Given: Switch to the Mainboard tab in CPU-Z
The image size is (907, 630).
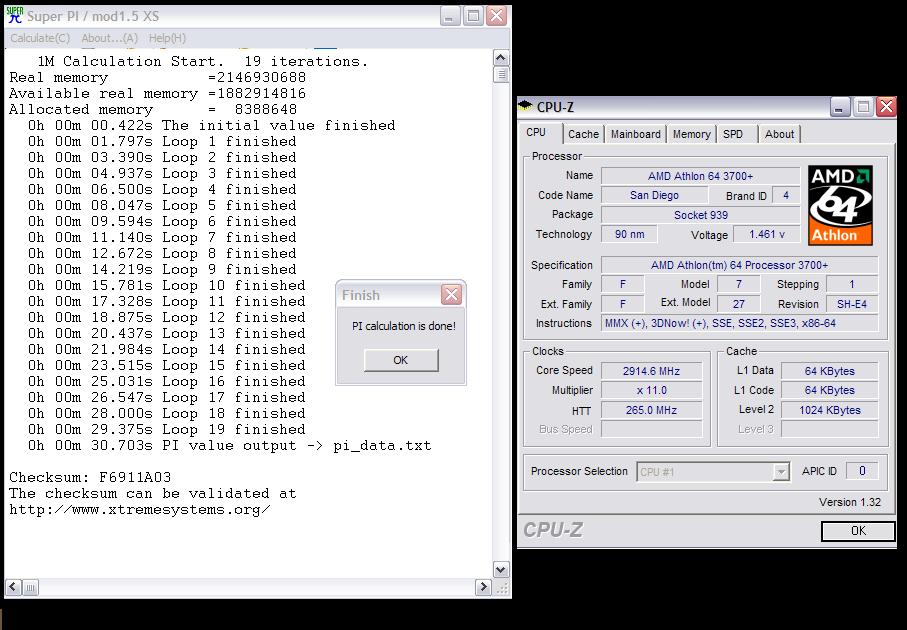Looking at the screenshot, I should [635, 134].
